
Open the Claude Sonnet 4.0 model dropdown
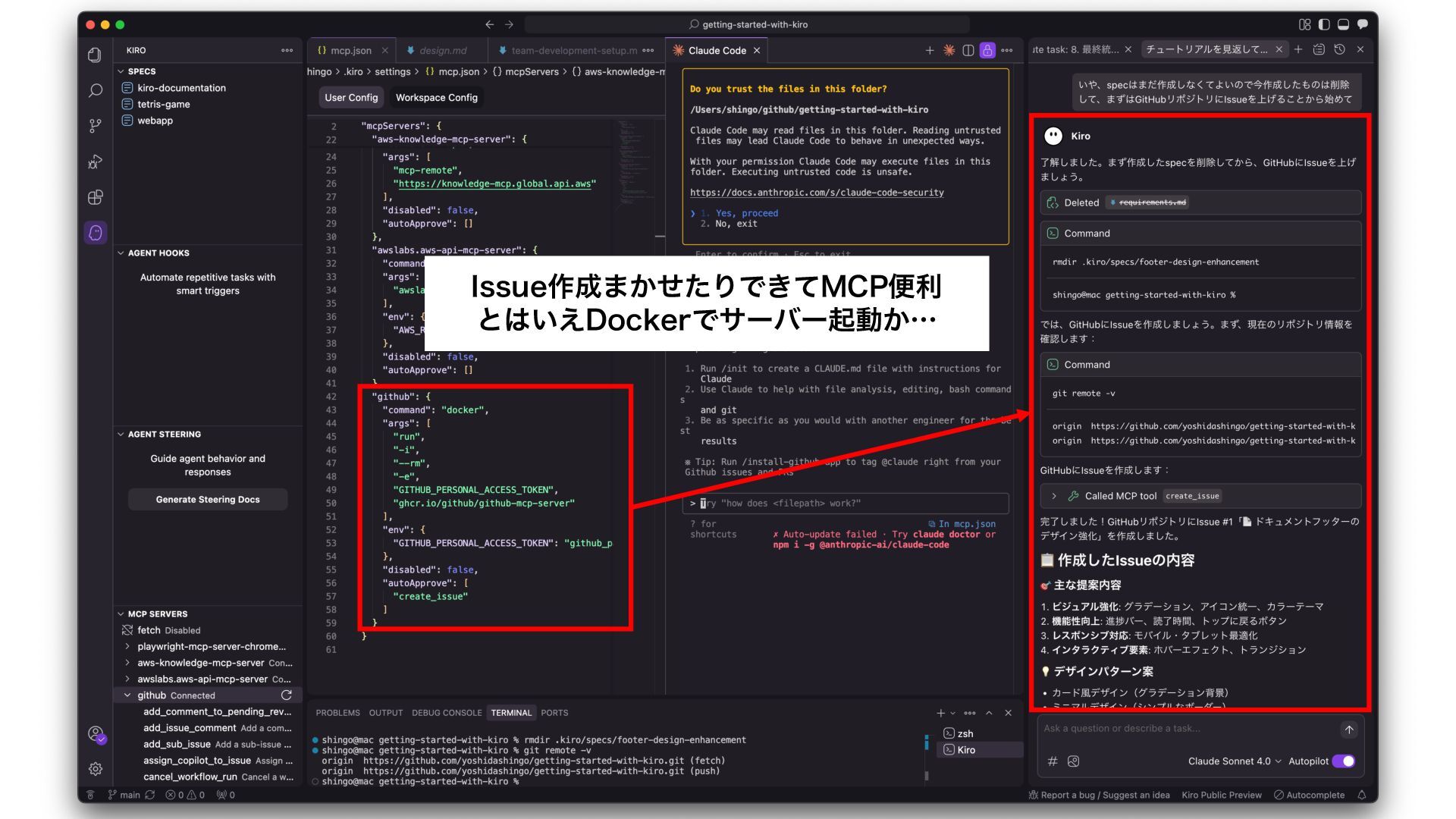[1235, 761]
